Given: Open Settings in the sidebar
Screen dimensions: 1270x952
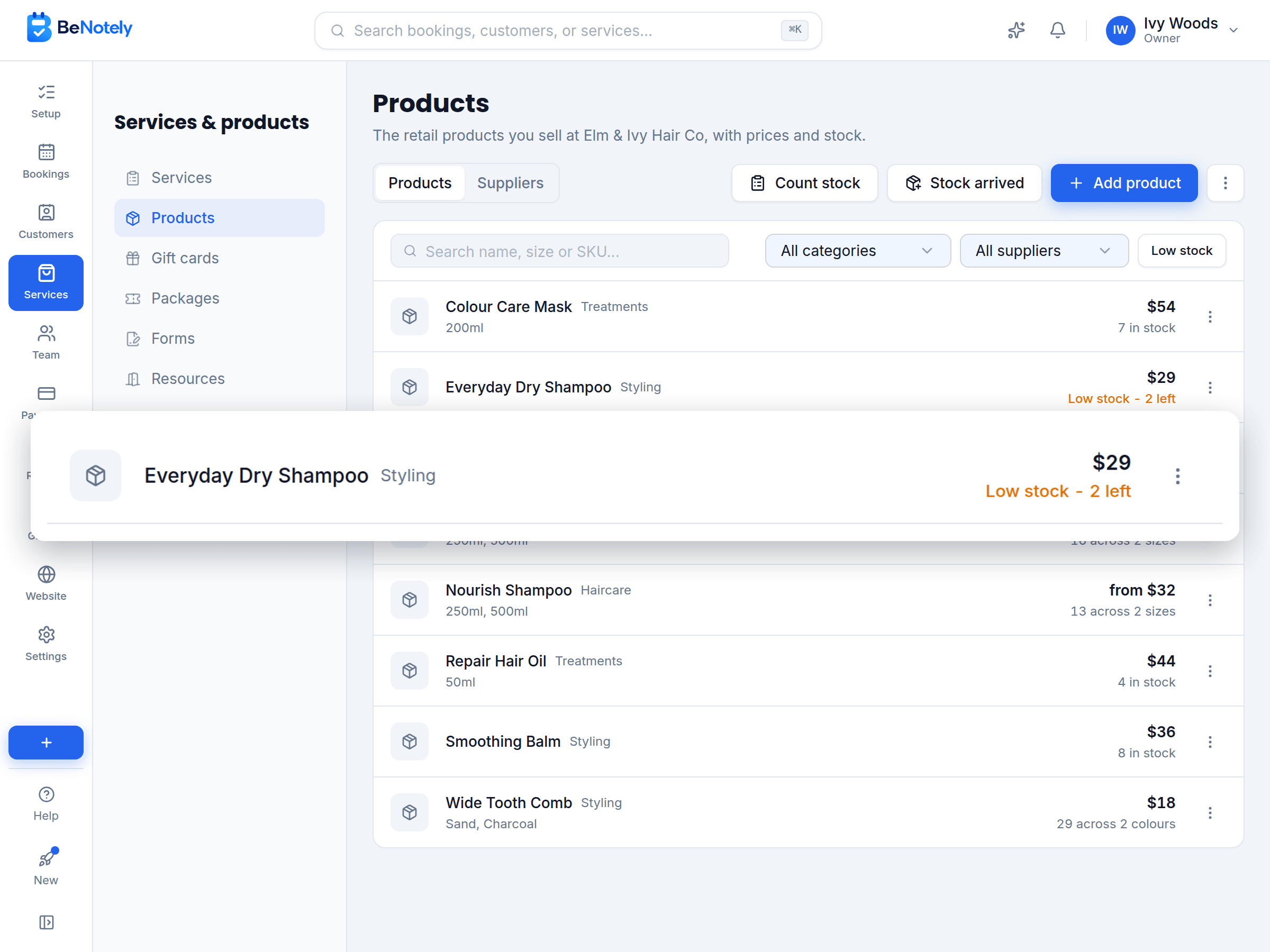Looking at the screenshot, I should pyautogui.click(x=46, y=644).
